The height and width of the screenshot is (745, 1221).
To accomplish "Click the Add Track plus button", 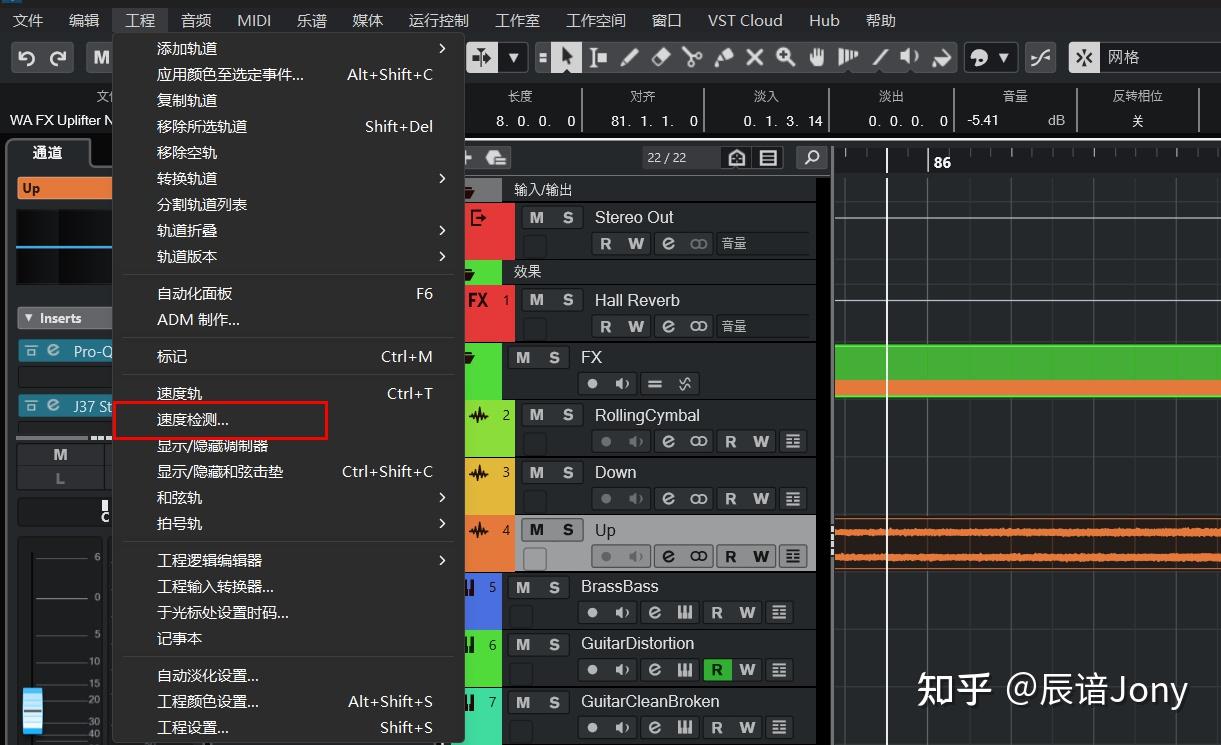I will pyautogui.click(x=467, y=157).
